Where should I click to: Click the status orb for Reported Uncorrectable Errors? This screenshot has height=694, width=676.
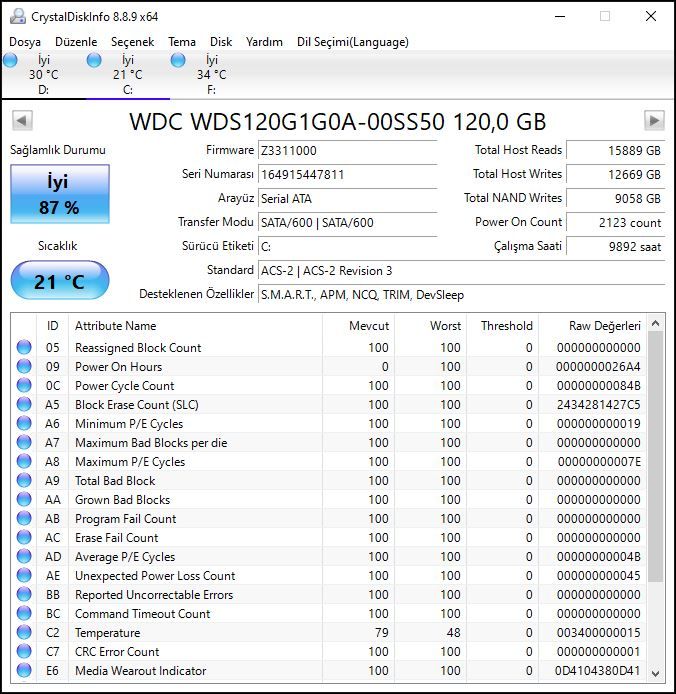24,594
